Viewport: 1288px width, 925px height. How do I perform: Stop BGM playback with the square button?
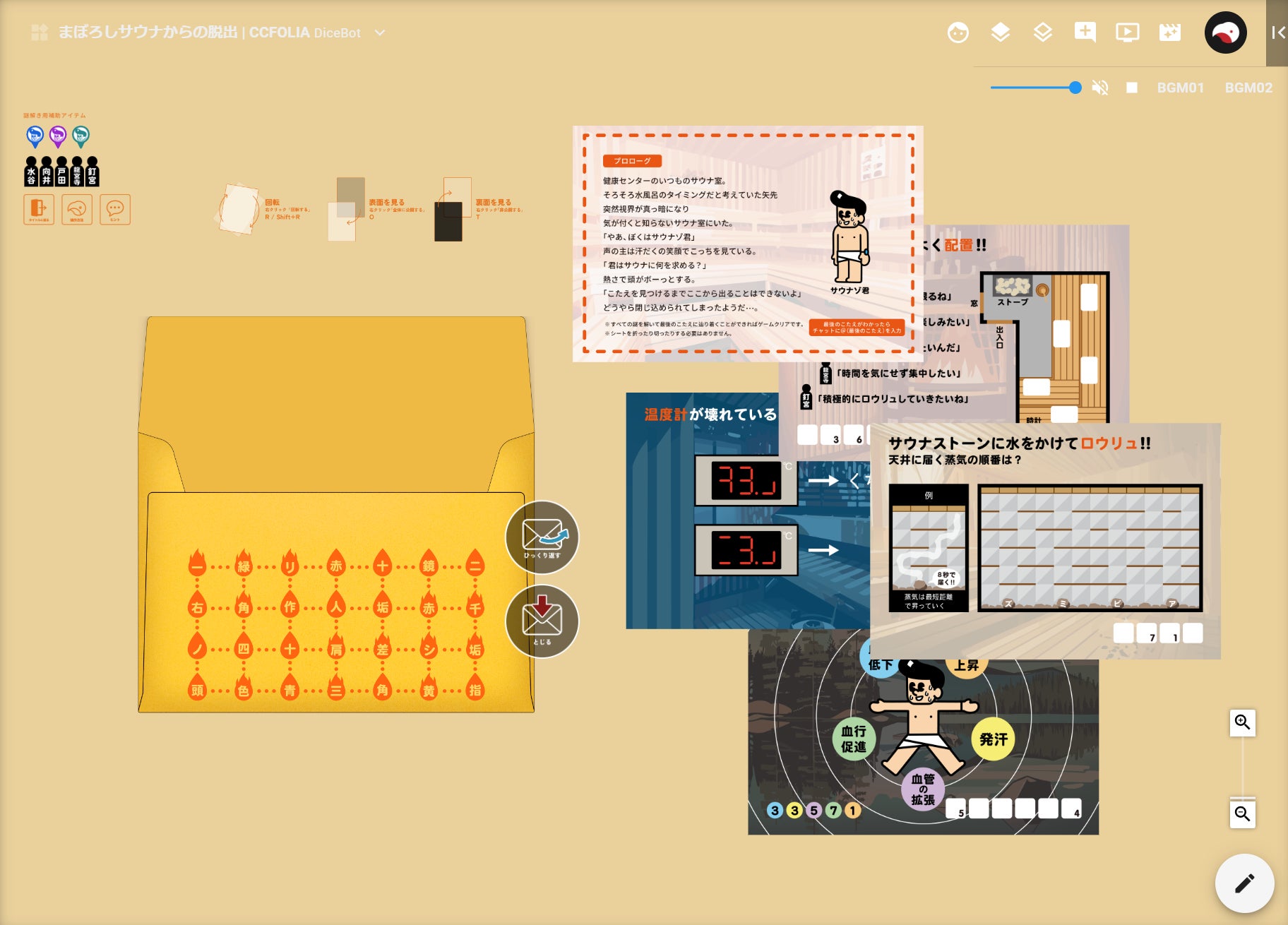click(1132, 88)
